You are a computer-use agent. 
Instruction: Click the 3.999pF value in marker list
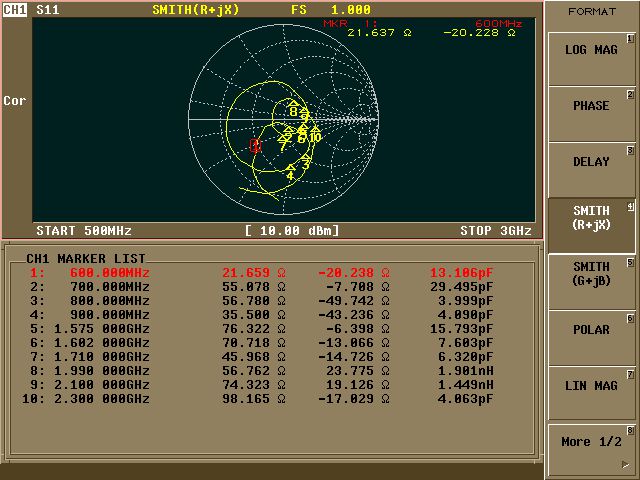tap(466, 301)
